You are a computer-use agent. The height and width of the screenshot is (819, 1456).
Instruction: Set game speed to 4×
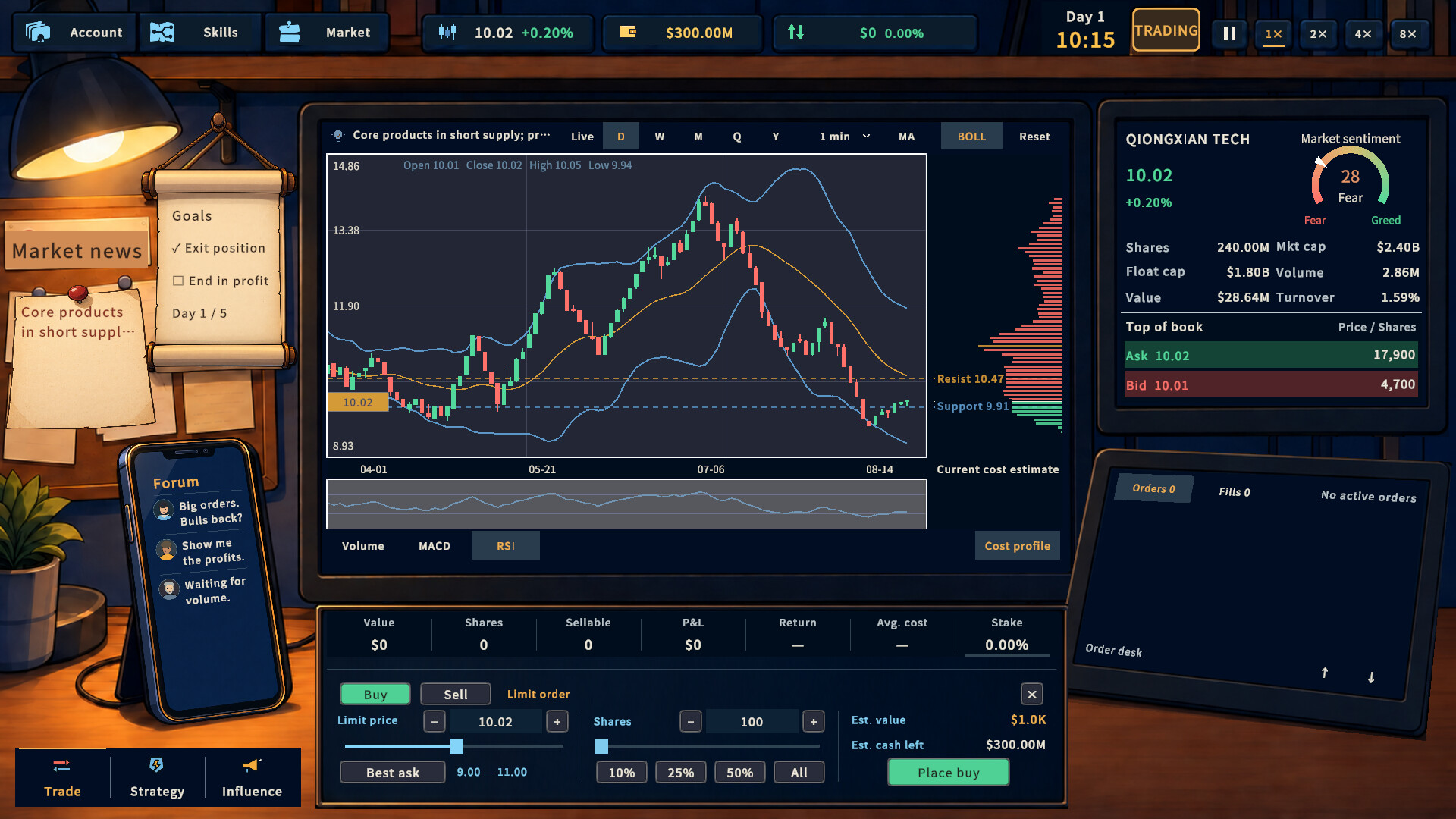(1363, 33)
